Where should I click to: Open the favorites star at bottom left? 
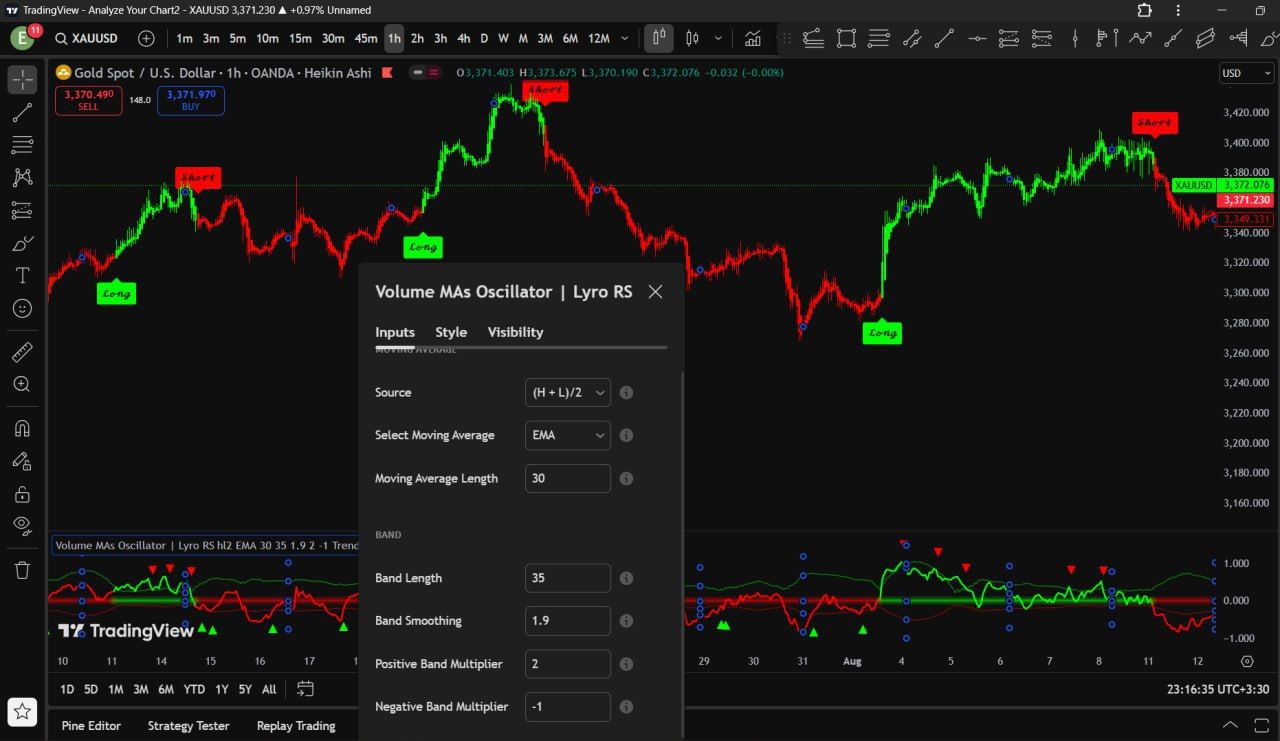[22, 712]
